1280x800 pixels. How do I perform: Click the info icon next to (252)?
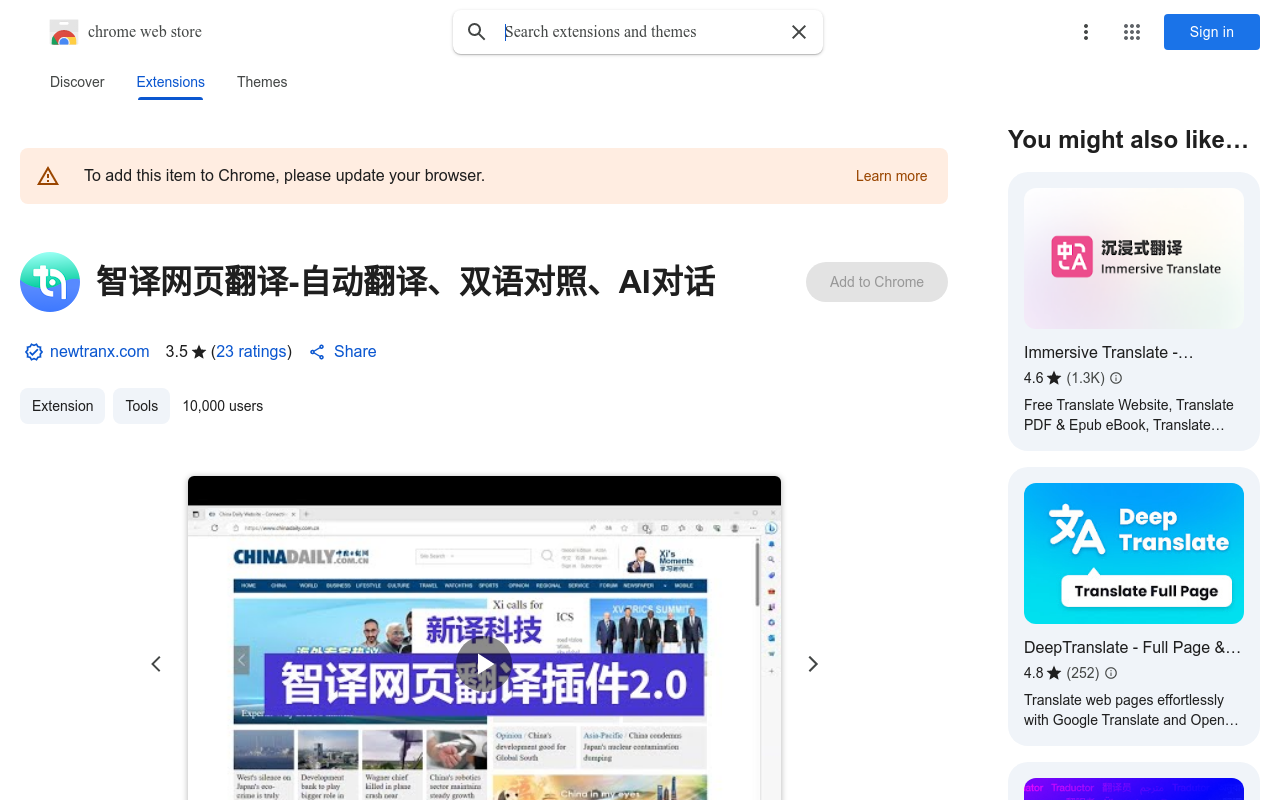click(1111, 673)
